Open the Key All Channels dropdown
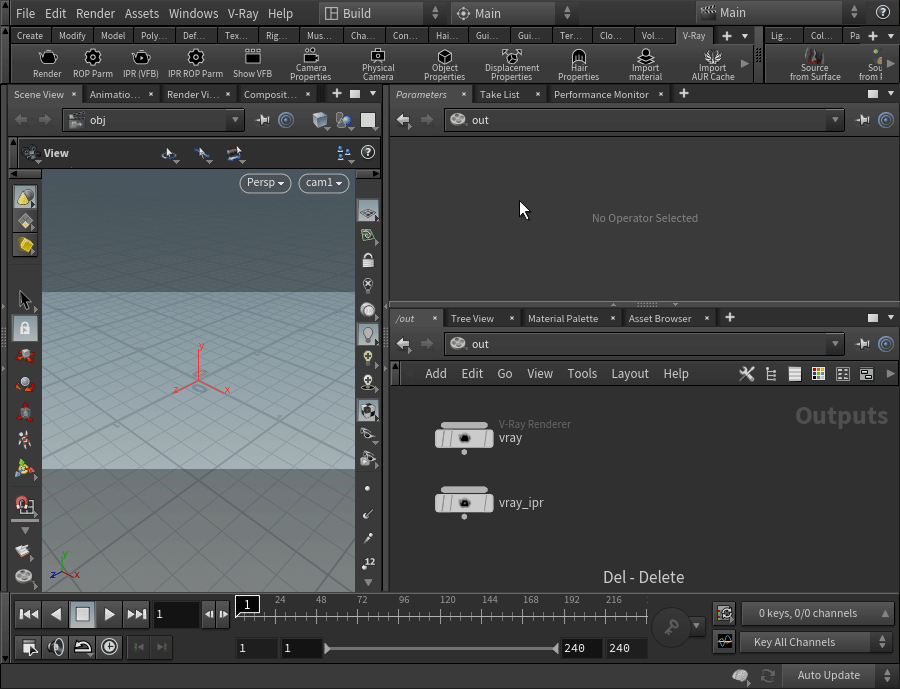900x689 pixels. click(814, 642)
